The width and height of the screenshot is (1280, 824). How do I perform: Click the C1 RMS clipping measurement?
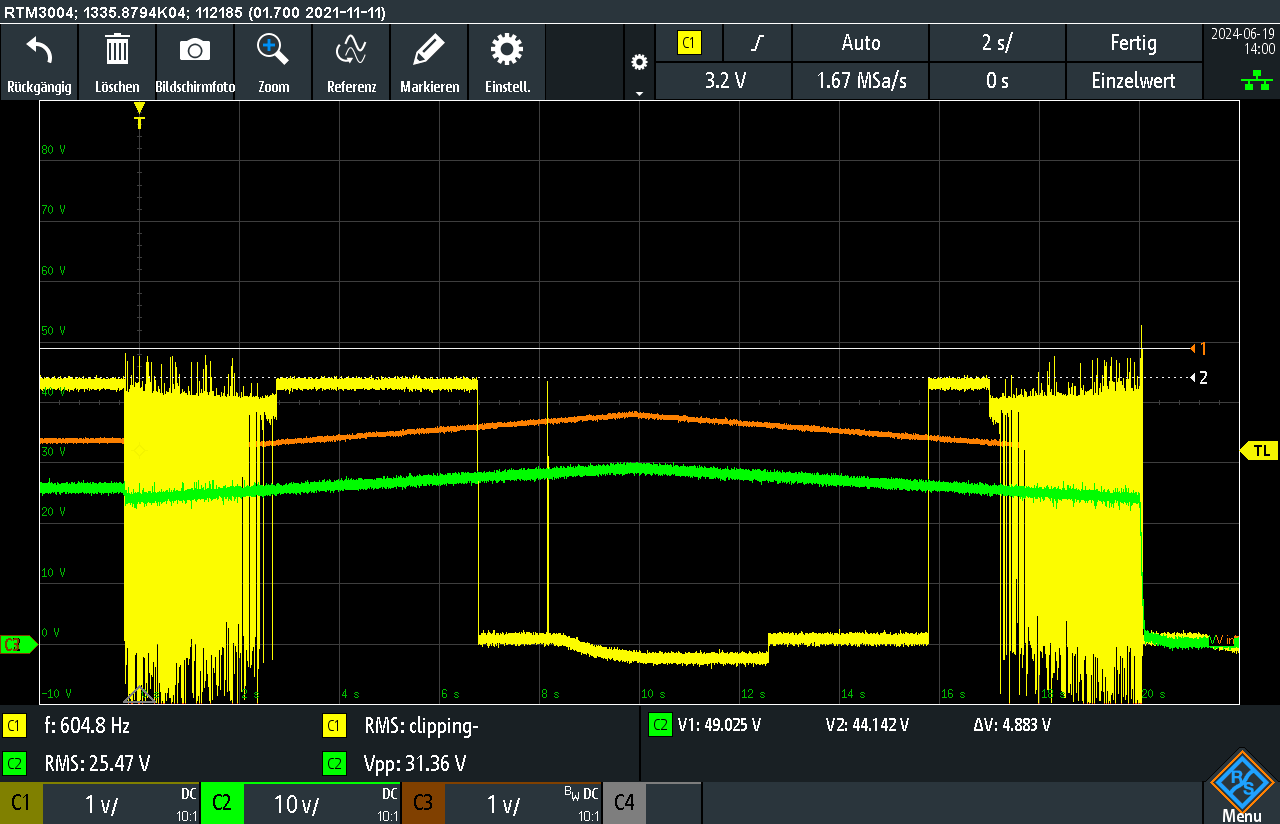coord(421,726)
